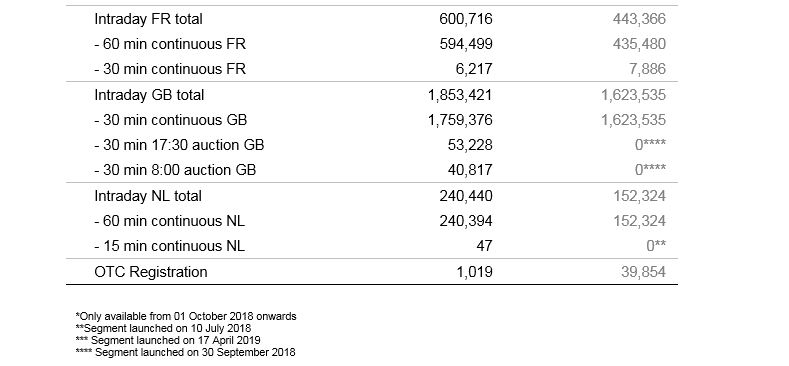Click the grey 7,886 value

coord(647,69)
